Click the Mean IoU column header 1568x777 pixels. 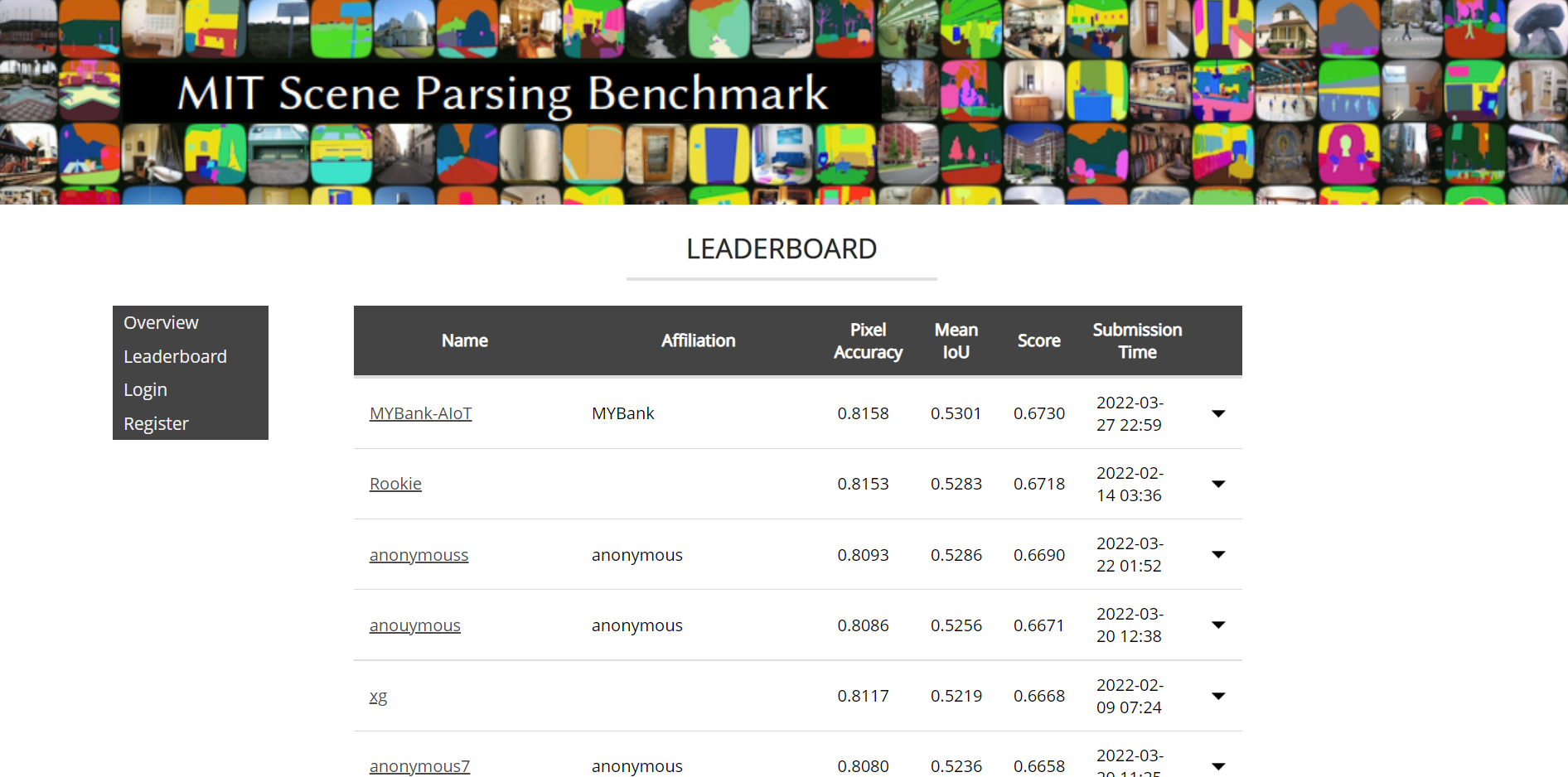(x=956, y=340)
